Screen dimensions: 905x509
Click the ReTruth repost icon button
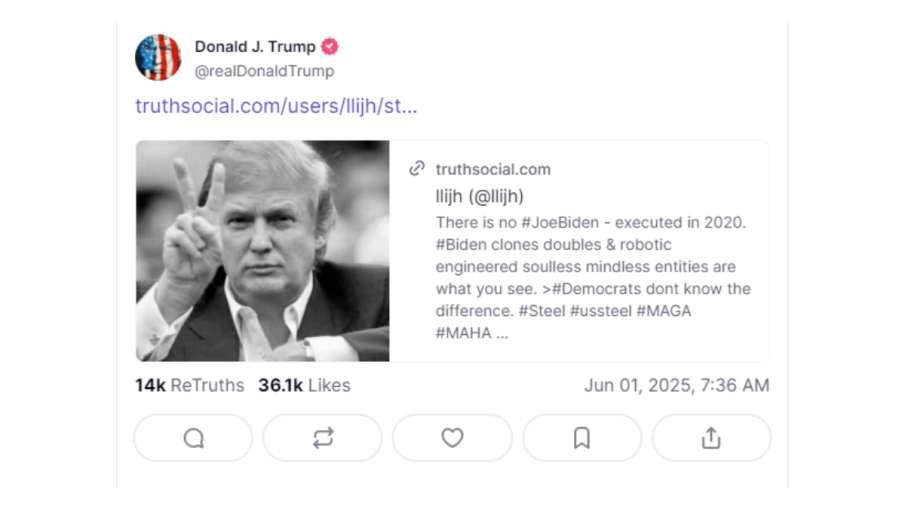coord(322,438)
